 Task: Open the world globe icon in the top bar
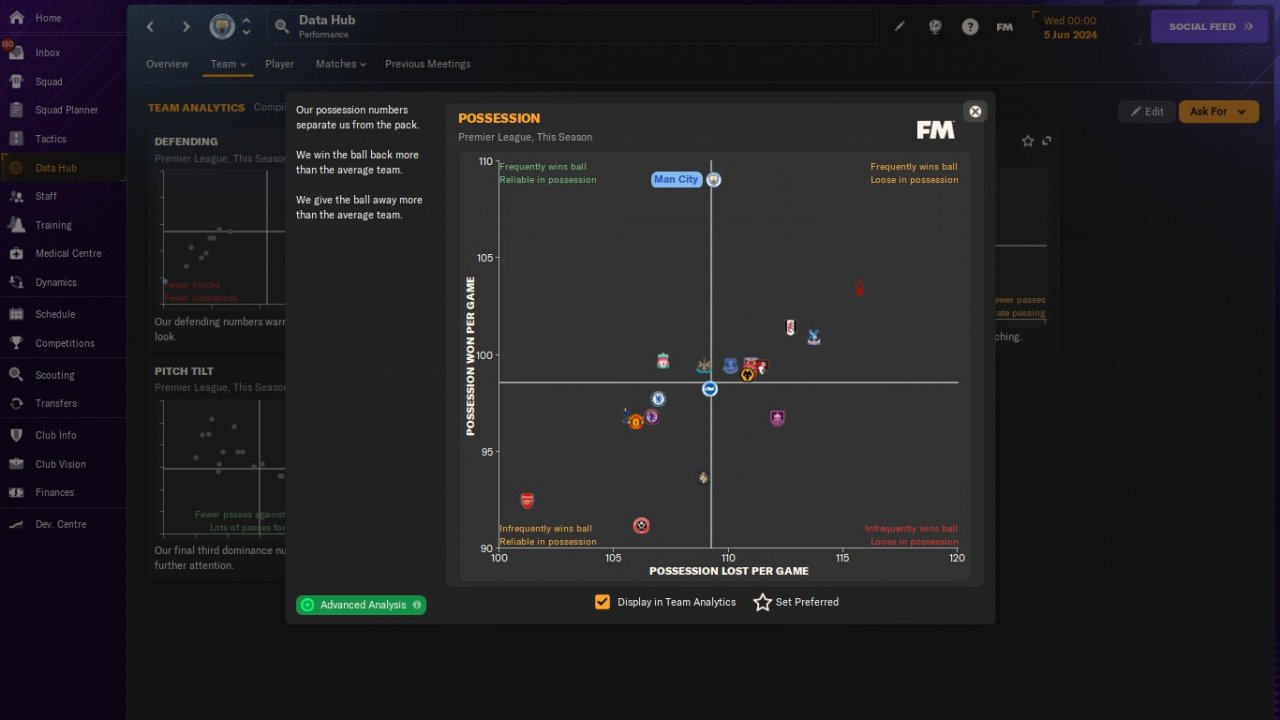coord(935,27)
